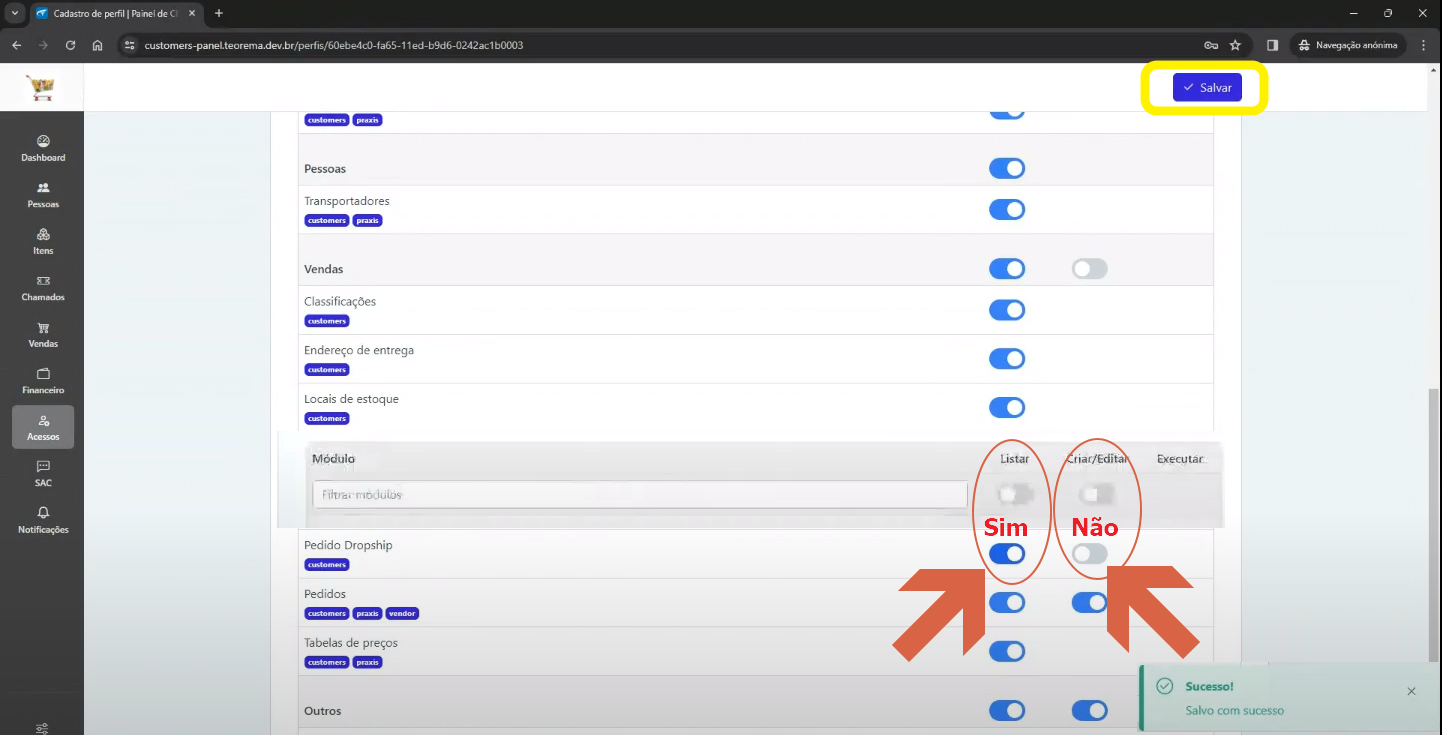The height and width of the screenshot is (735, 1442).
Task: Click the praxis tag under Transportadores
Action: (x=368, y=220)
